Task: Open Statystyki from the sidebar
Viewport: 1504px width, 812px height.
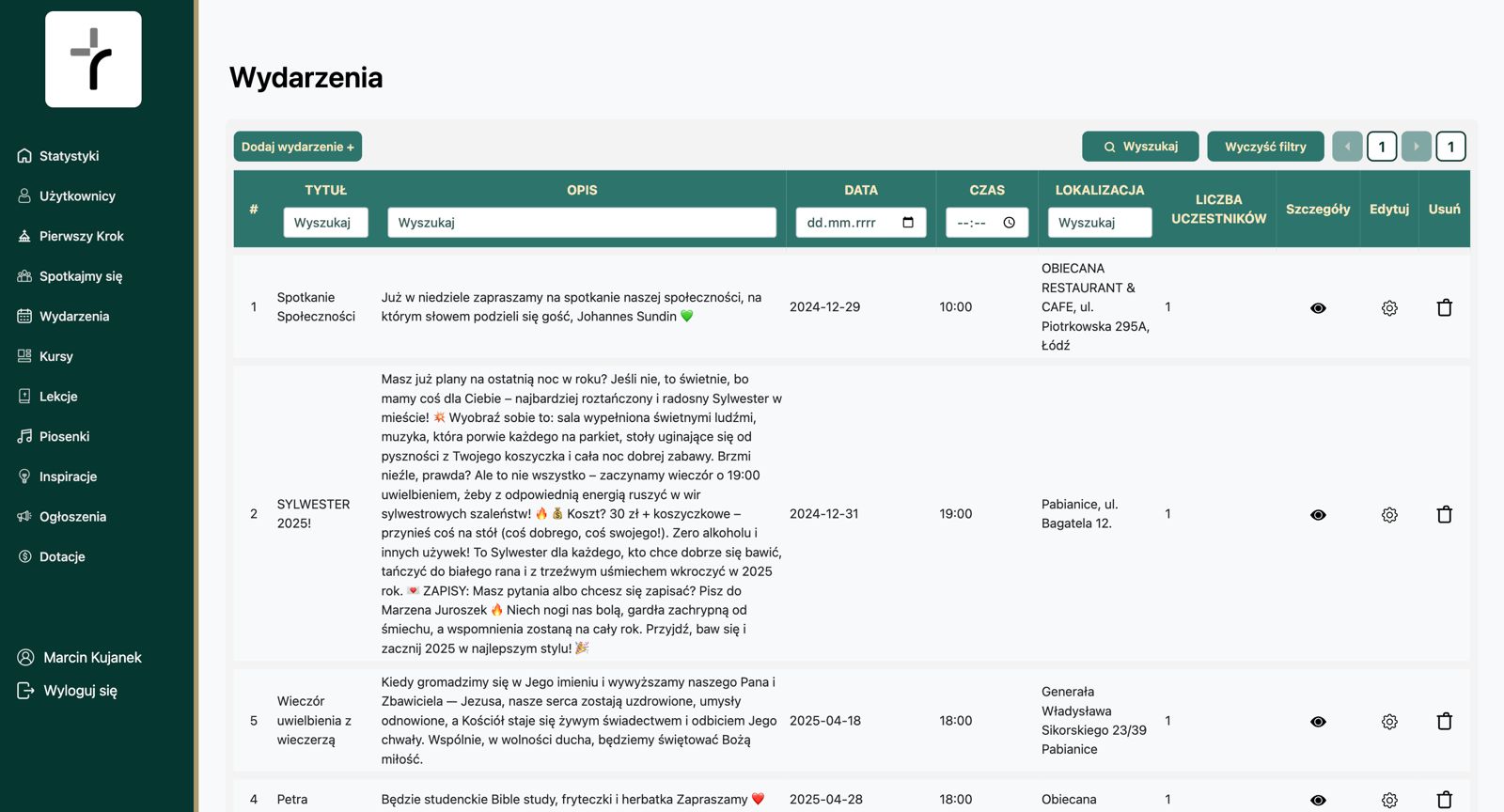Action: click(x=58, y=156)
